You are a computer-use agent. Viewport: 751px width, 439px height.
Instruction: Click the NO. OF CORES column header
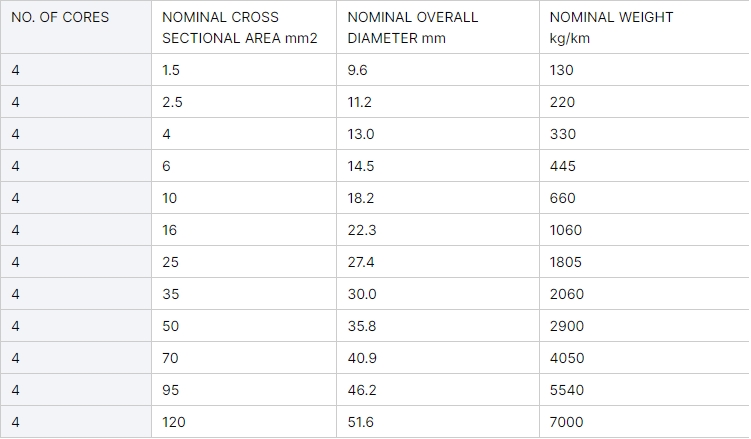pos(76,27)
